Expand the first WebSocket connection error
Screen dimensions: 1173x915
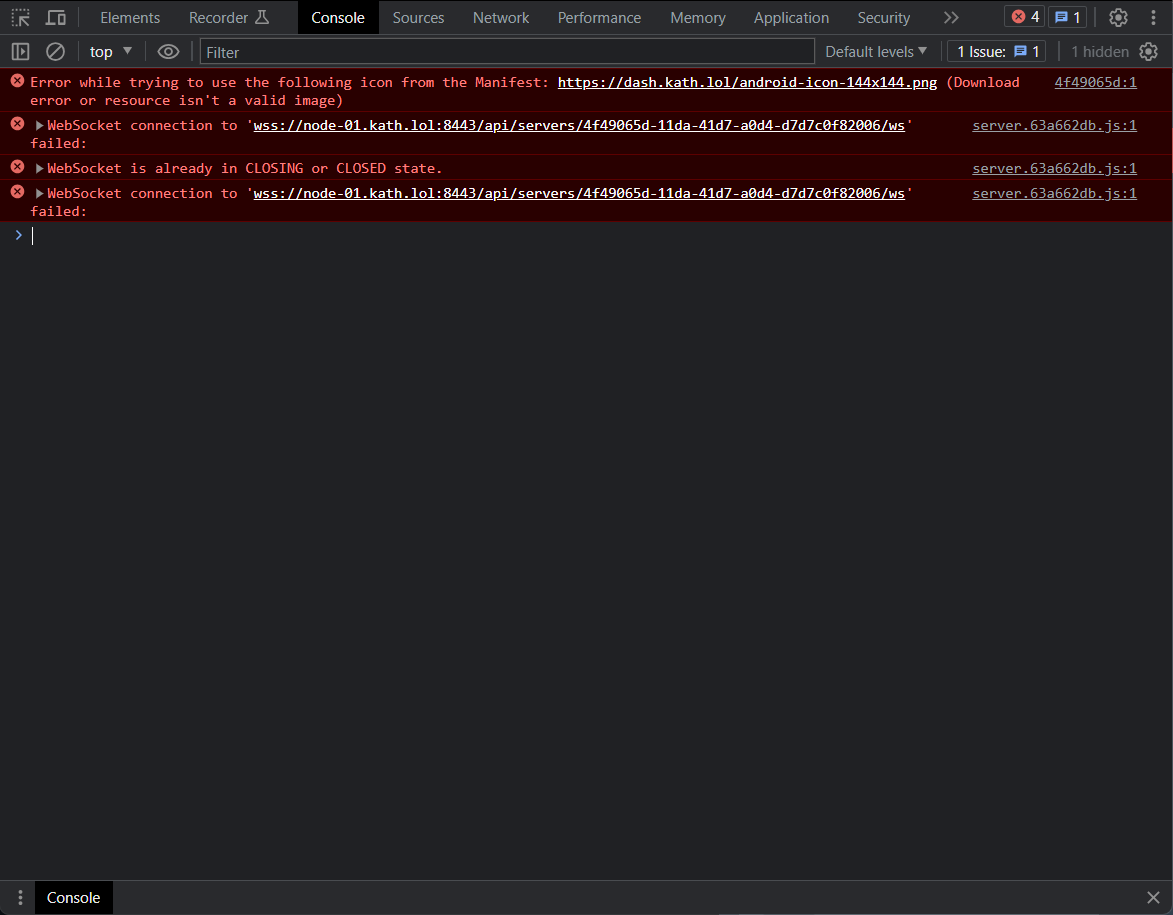click(38, 124)
